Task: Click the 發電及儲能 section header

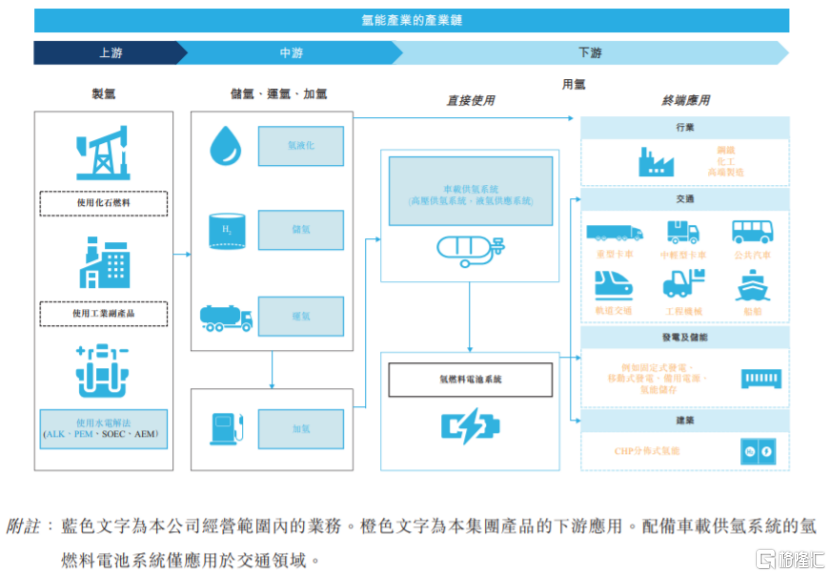Action: 685,338
